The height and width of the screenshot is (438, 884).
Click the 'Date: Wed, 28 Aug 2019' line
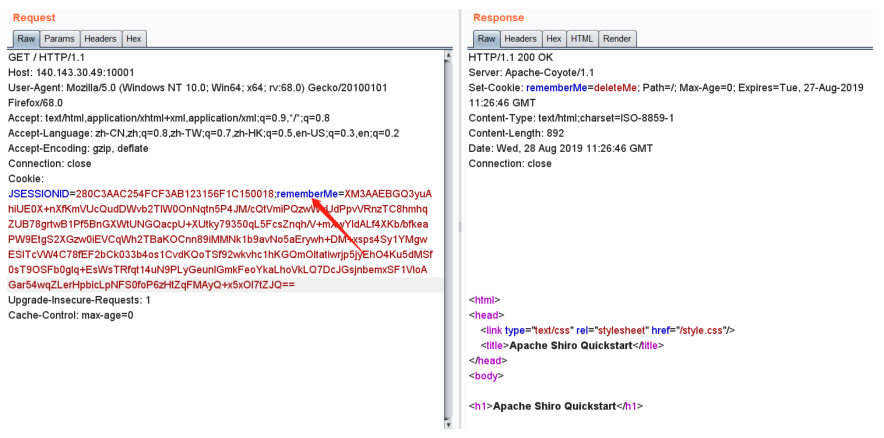pyautogui.click(x=561, y=149)
